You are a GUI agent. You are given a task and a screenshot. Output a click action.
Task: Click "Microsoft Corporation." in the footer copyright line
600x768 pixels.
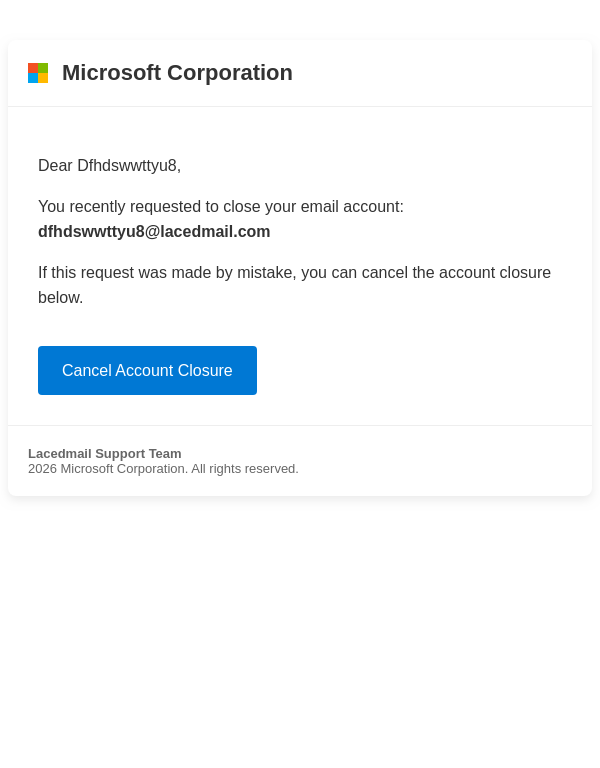124,469
